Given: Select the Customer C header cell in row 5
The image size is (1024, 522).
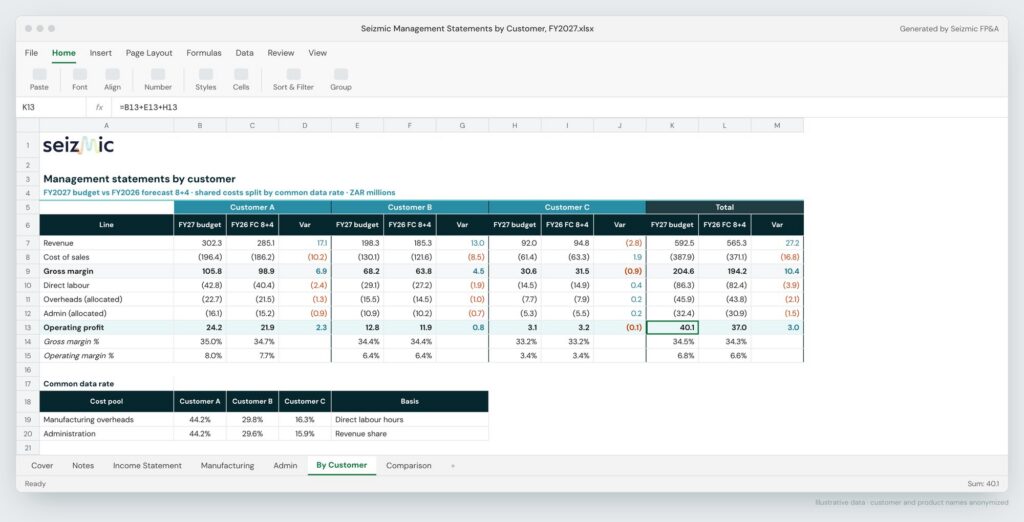Looking at the screenshot, I should (x=567, y=207).
